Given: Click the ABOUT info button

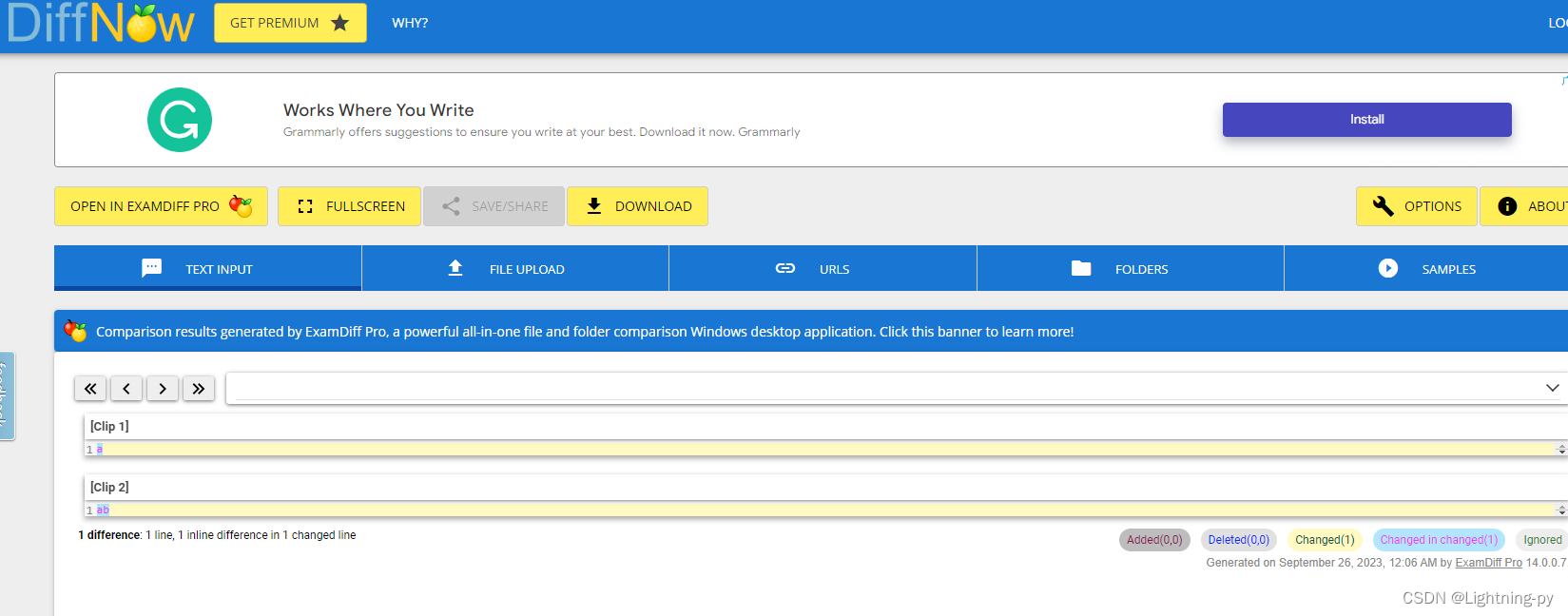Looking at the screenshot, I should 1525,206.
